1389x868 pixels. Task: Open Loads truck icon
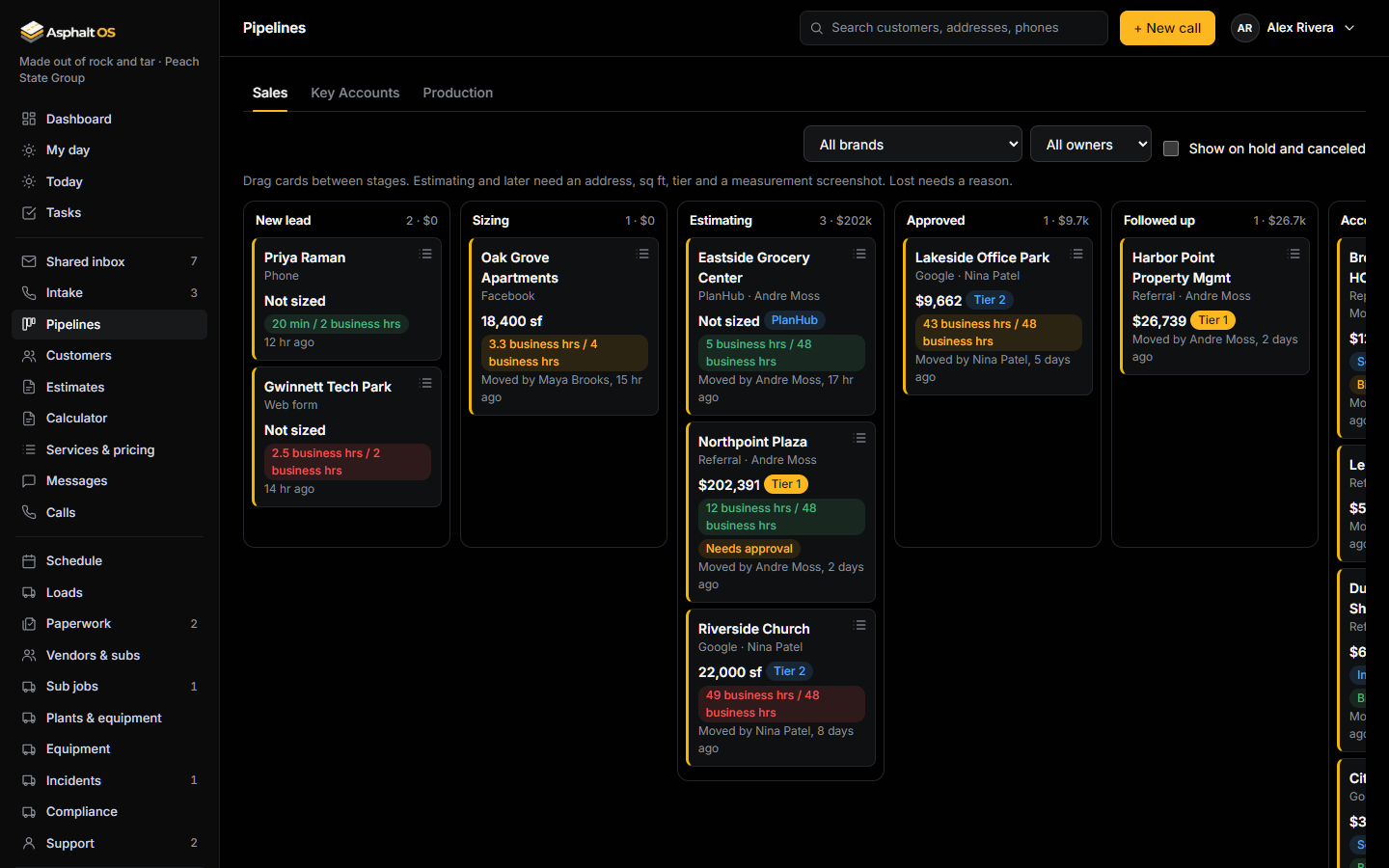tap(29, 593)
